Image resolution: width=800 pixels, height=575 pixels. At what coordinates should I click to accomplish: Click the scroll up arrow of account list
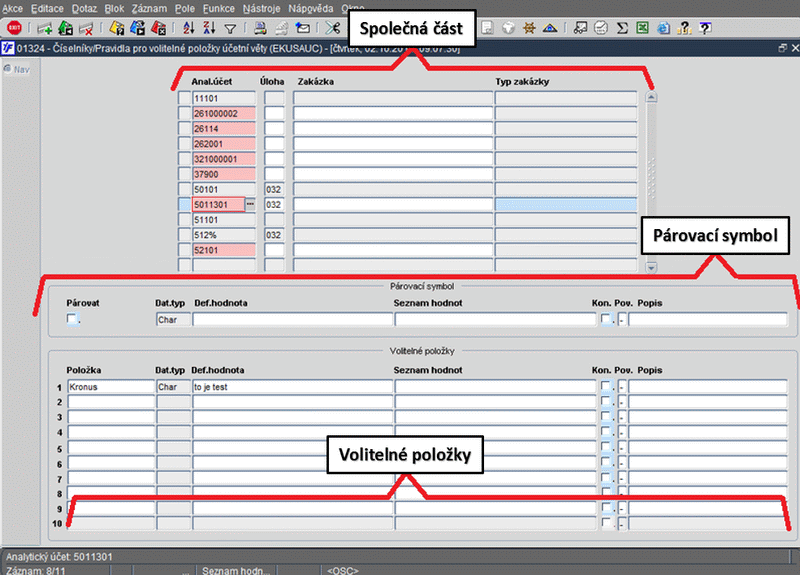coord(651,97)
